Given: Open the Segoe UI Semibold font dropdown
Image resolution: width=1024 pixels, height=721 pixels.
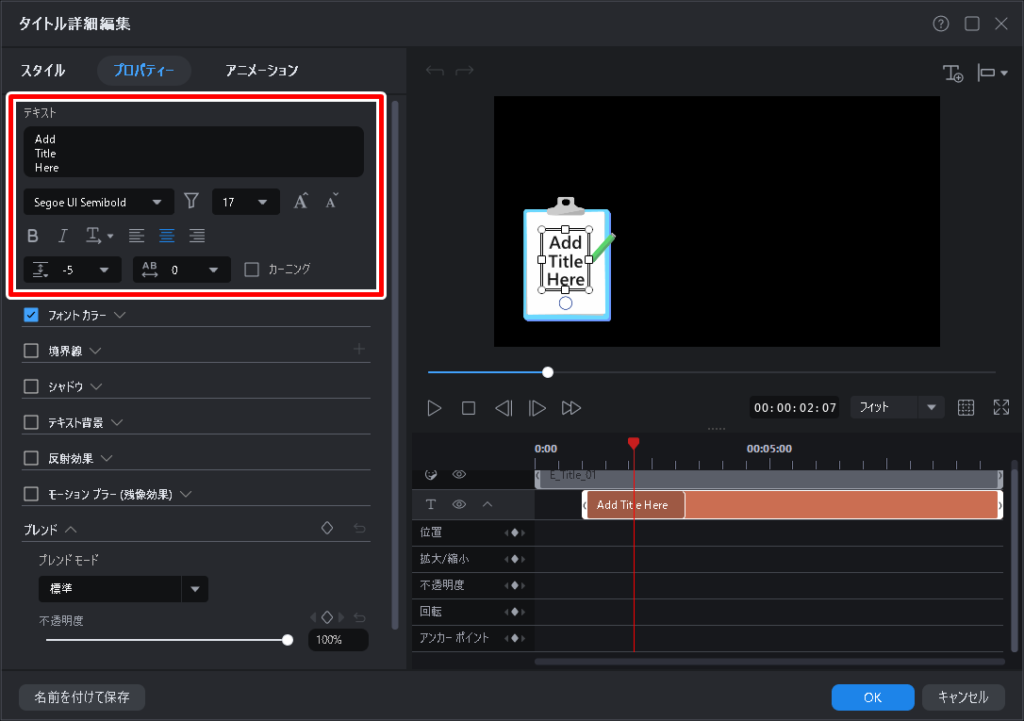Looking at the screenshot, I should pyautogui.click(x=98, y=202).
